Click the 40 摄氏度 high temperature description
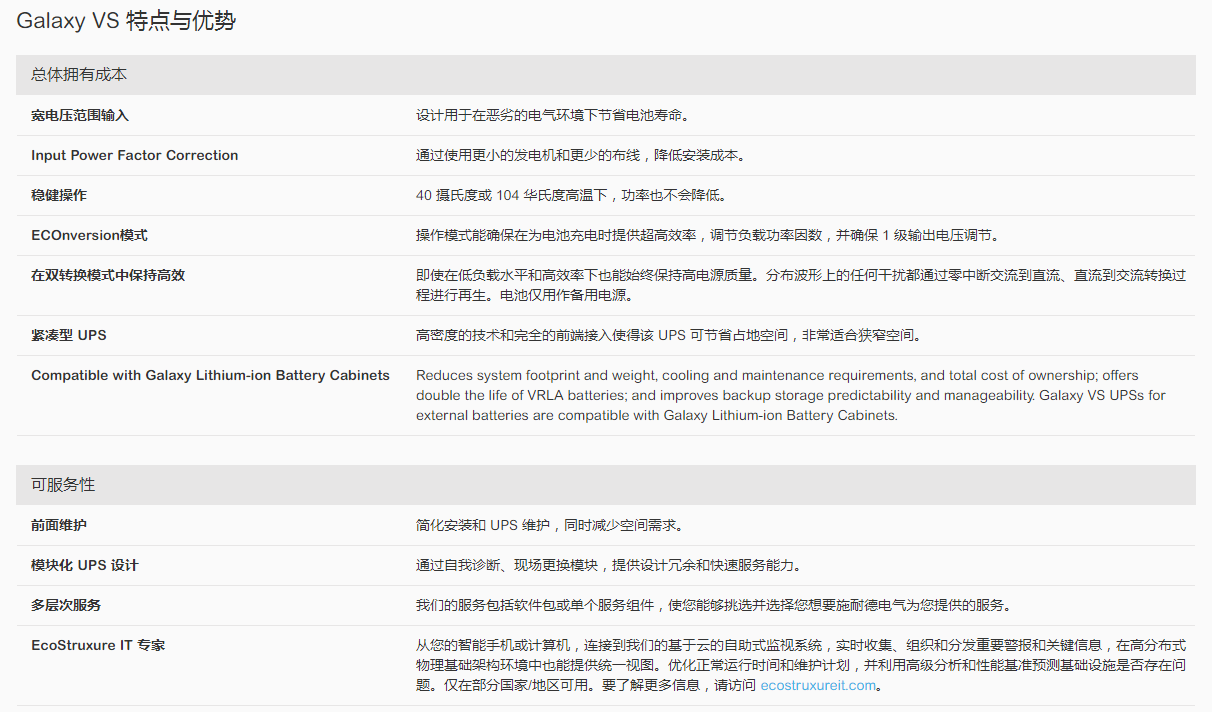The image size is (1212, 712). (571, 196)
